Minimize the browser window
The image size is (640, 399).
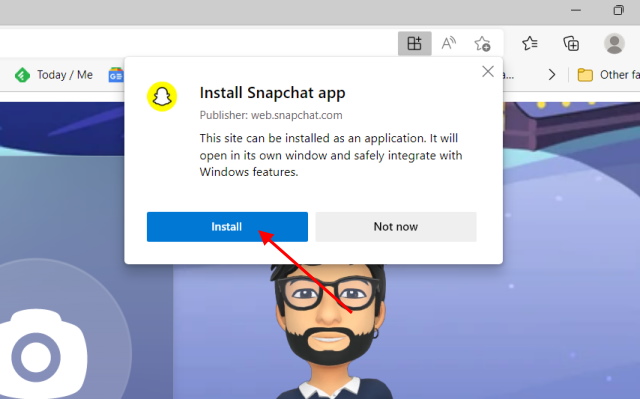(x=576, y=10)
